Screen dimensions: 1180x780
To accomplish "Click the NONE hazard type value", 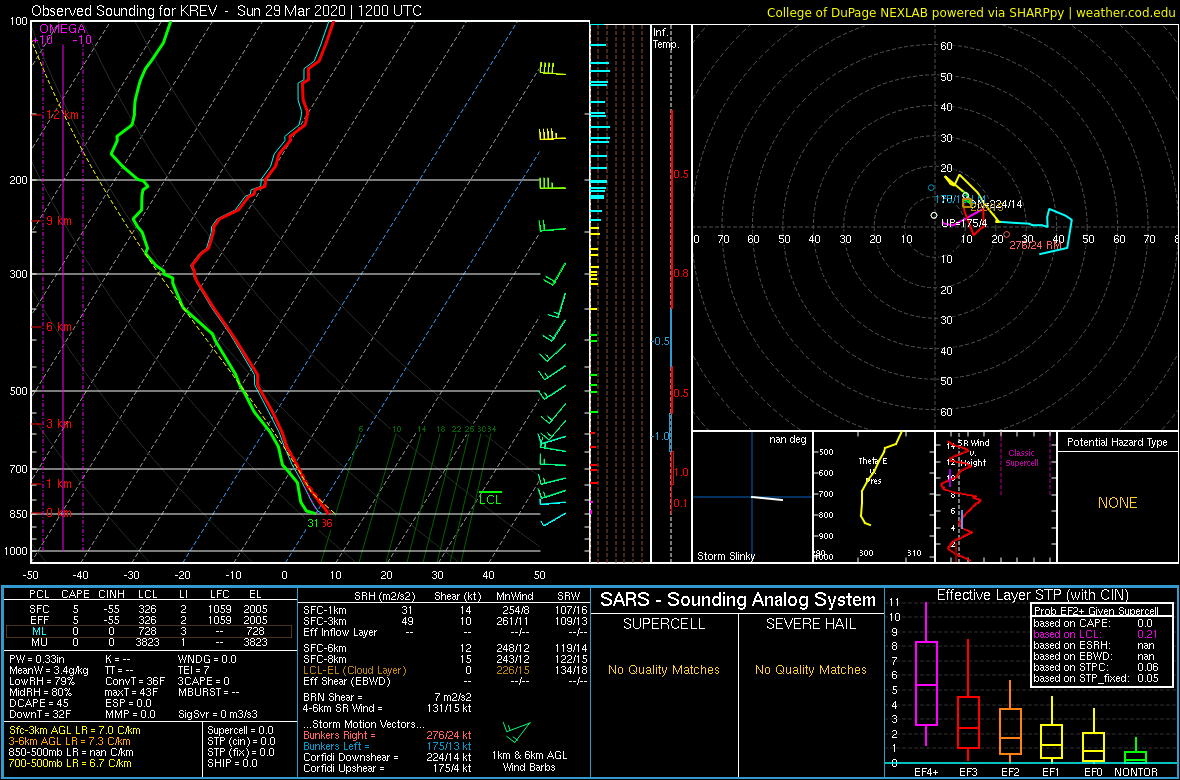I will click(x=1117, y=503).
